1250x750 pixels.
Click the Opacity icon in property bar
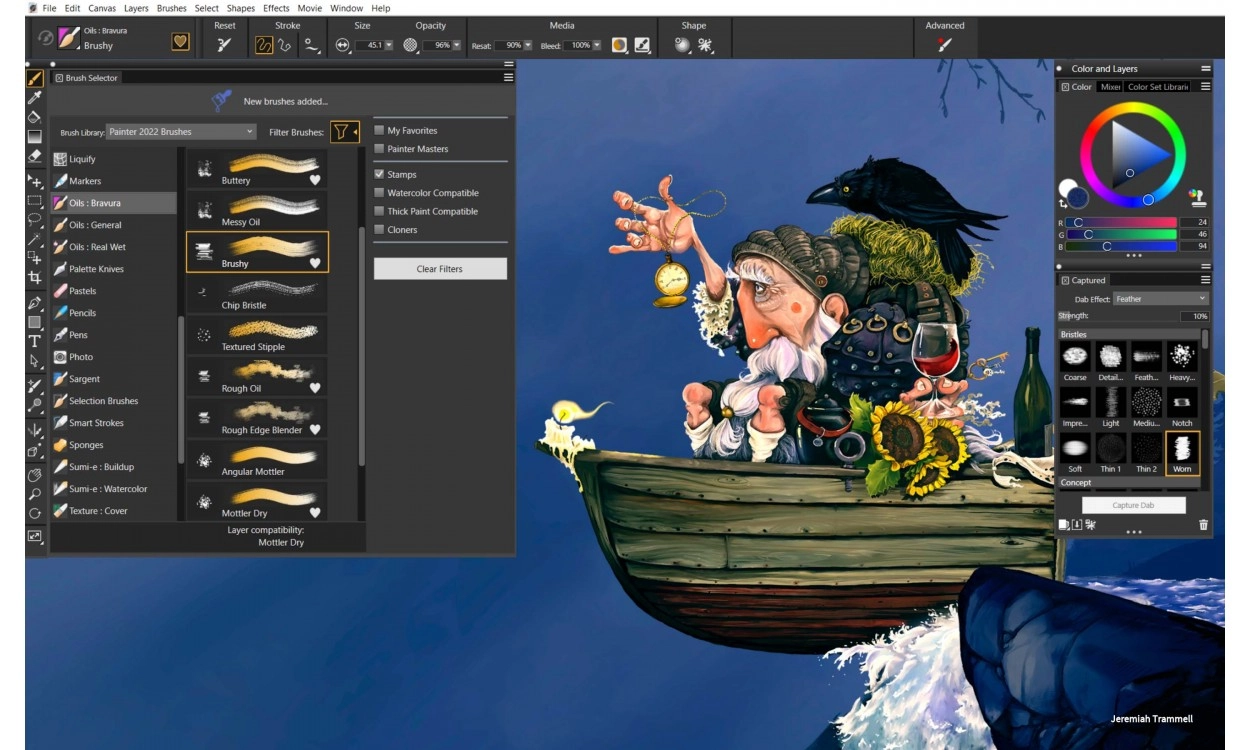[410, 45]
